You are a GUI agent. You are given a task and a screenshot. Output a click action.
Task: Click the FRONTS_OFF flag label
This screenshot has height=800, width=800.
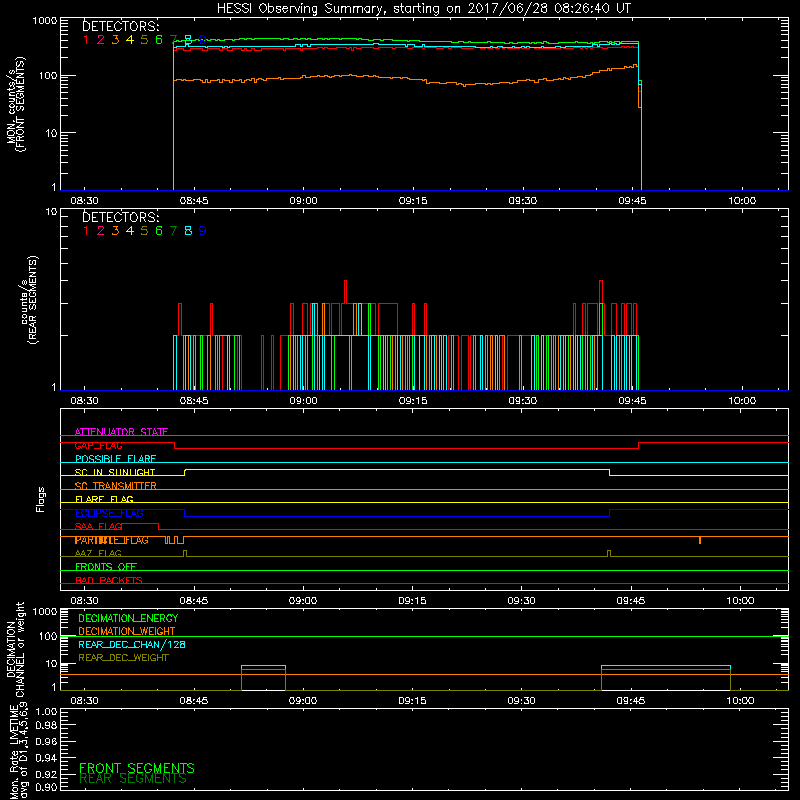pyautogui.click(x=106, y=566)
